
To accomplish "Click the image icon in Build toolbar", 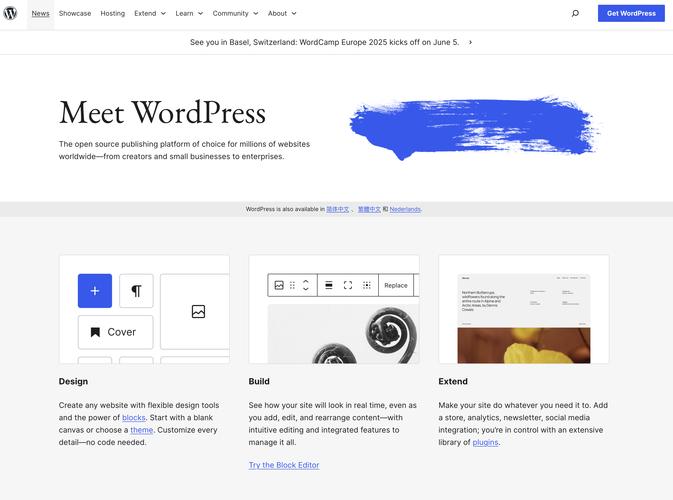I will tap(279, 285).
